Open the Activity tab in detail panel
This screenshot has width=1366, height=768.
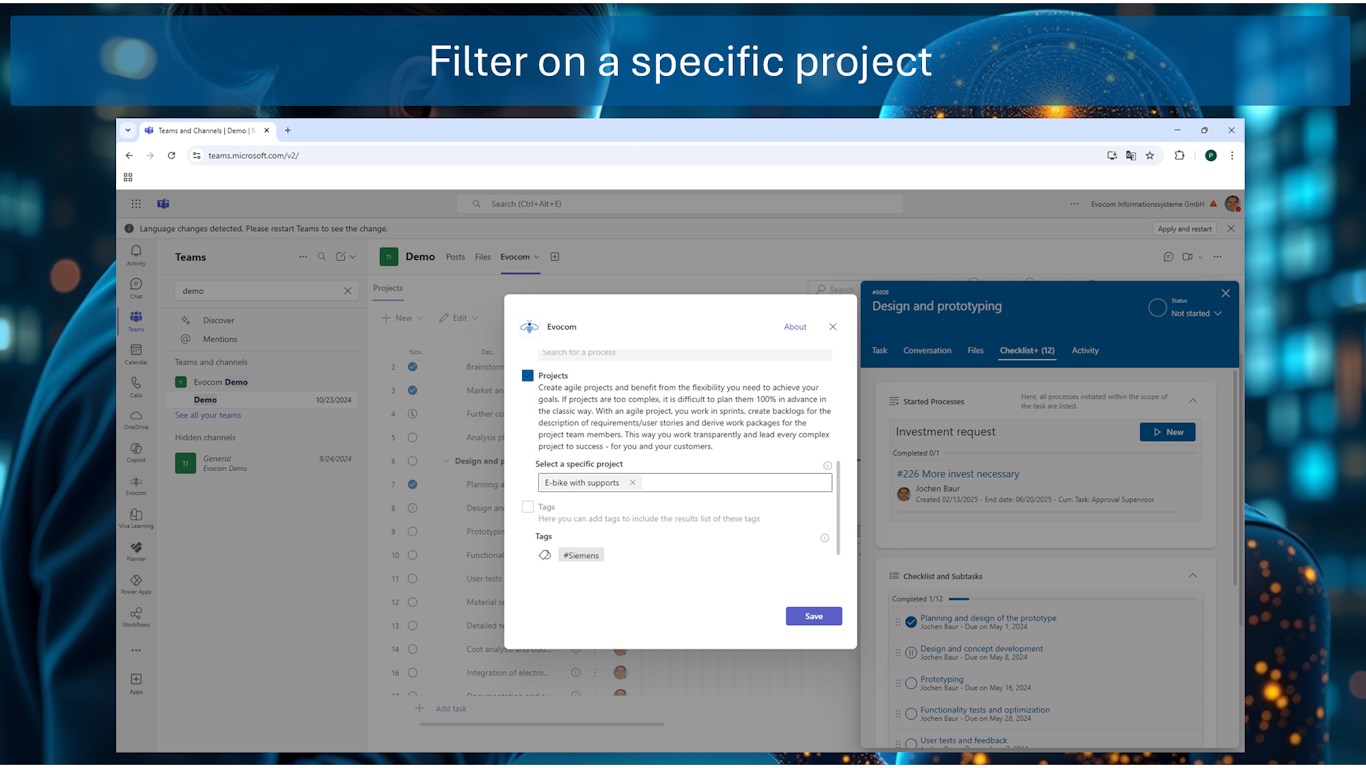(x=1085, y=351)
